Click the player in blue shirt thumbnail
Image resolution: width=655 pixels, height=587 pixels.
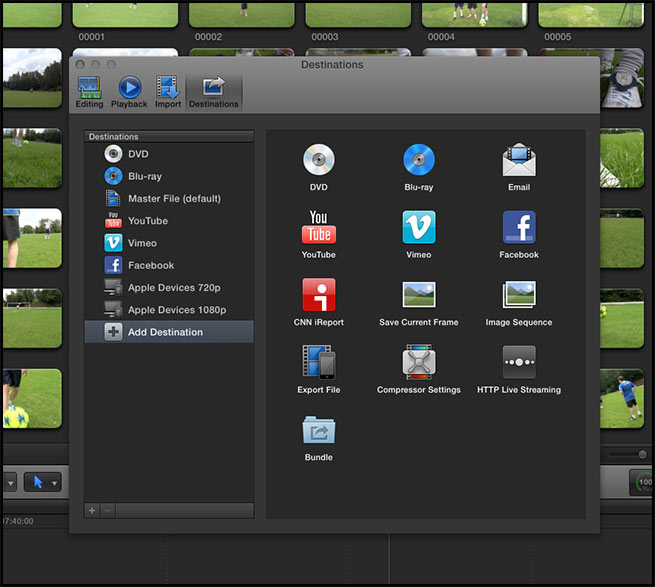[x=622, y=399]
